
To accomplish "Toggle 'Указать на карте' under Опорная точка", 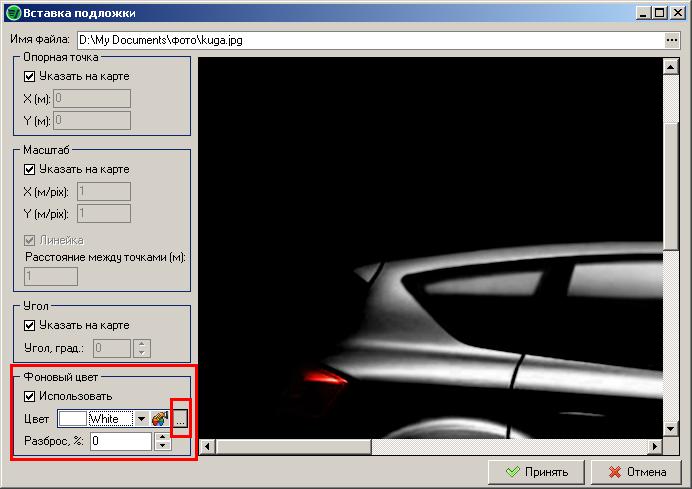I will coord(29,76).
